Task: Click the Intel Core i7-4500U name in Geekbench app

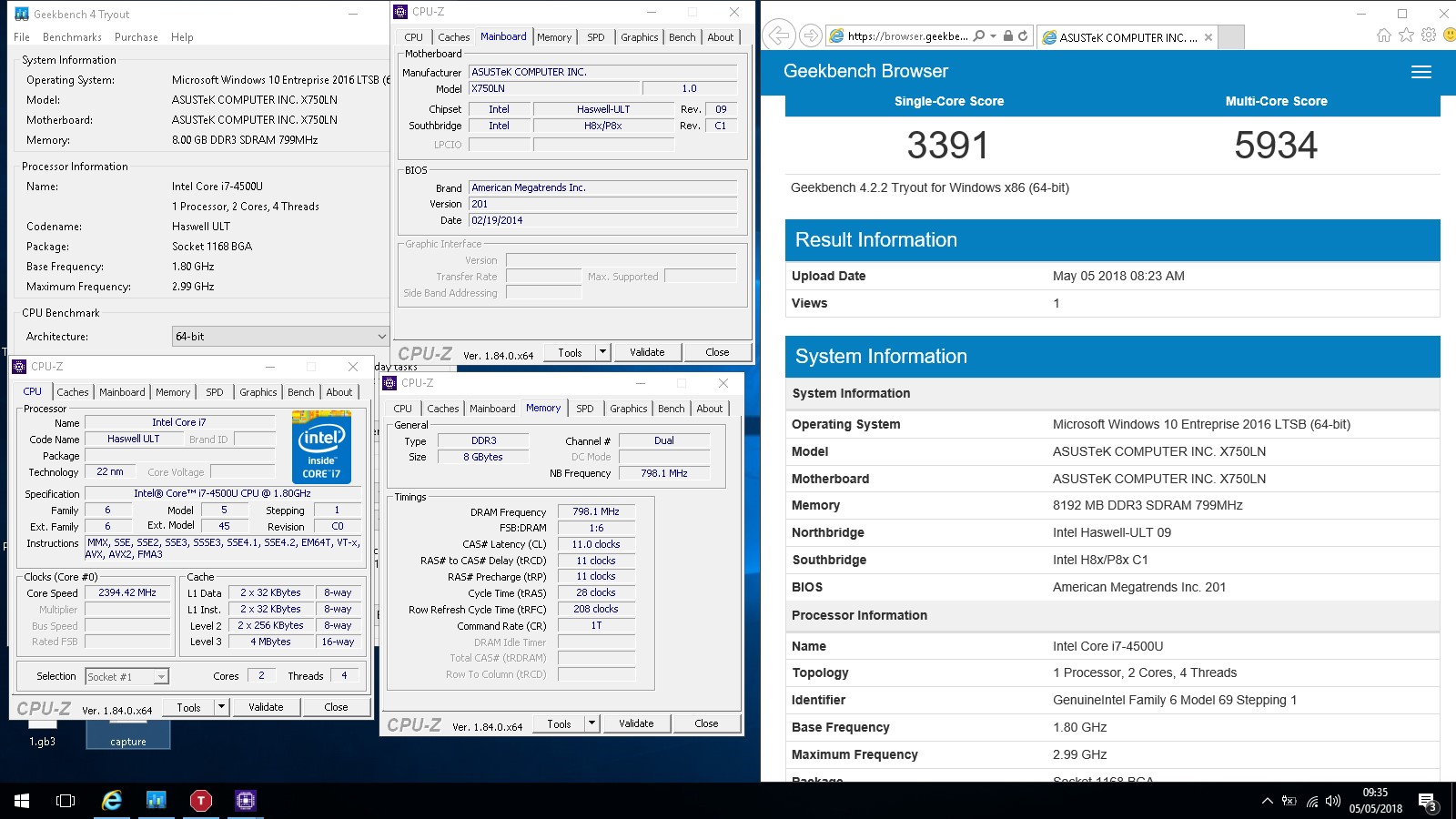Action: coord(217,187)
